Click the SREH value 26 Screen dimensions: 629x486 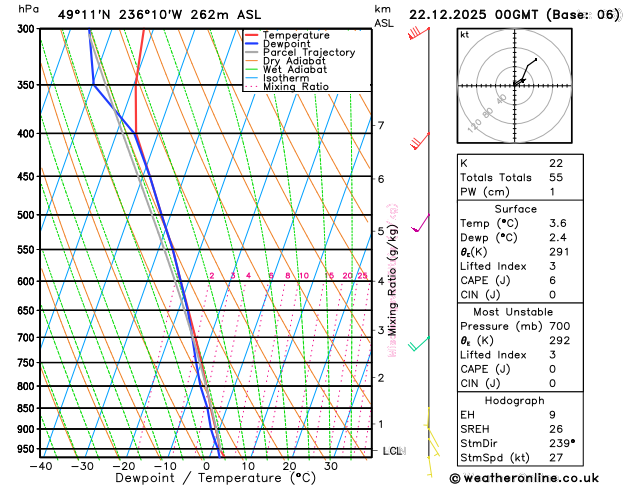(x=556, y=429)
